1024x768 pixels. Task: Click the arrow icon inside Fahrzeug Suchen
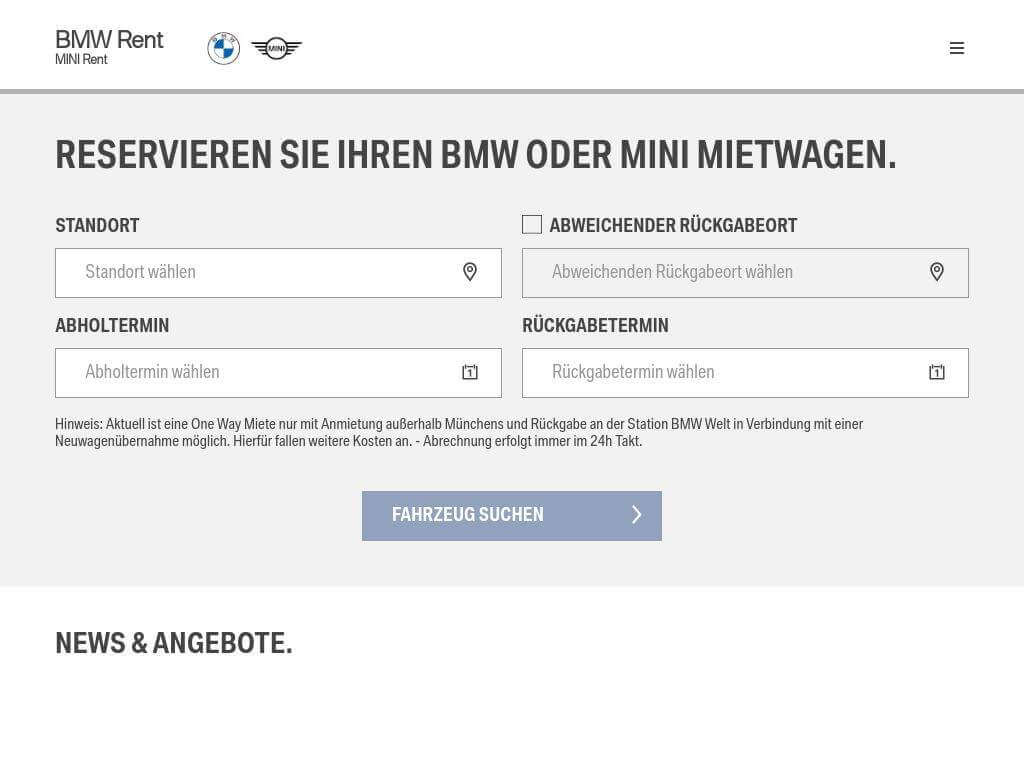pyautogui.click(x=637, y=515)
